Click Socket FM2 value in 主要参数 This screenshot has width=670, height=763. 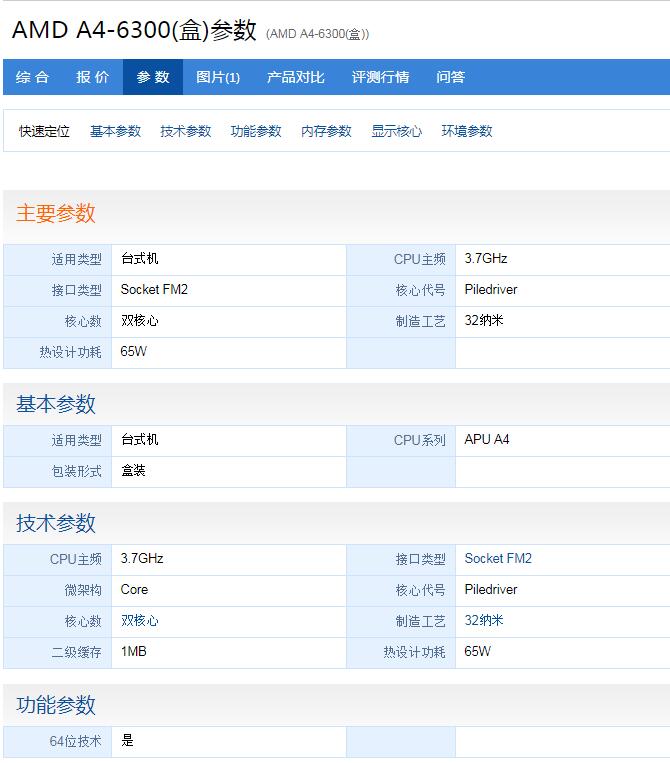pos(154,290)
